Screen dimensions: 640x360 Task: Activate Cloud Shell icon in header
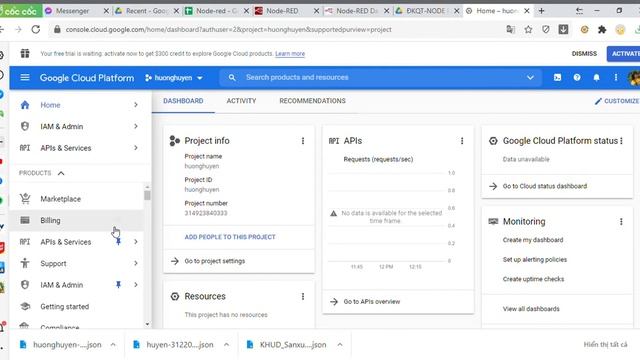point(557,78)
